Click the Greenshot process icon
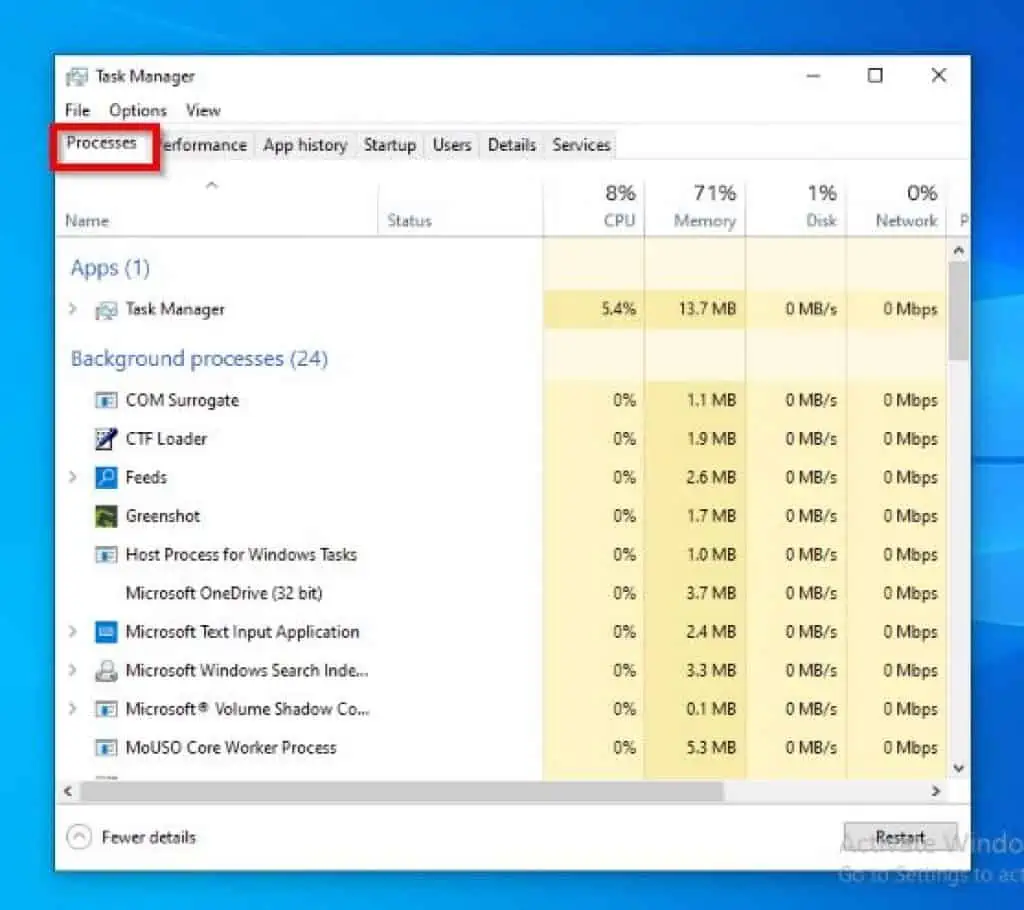The height and width of the screenshot is (910, 1024). click(x=106, y=516)
